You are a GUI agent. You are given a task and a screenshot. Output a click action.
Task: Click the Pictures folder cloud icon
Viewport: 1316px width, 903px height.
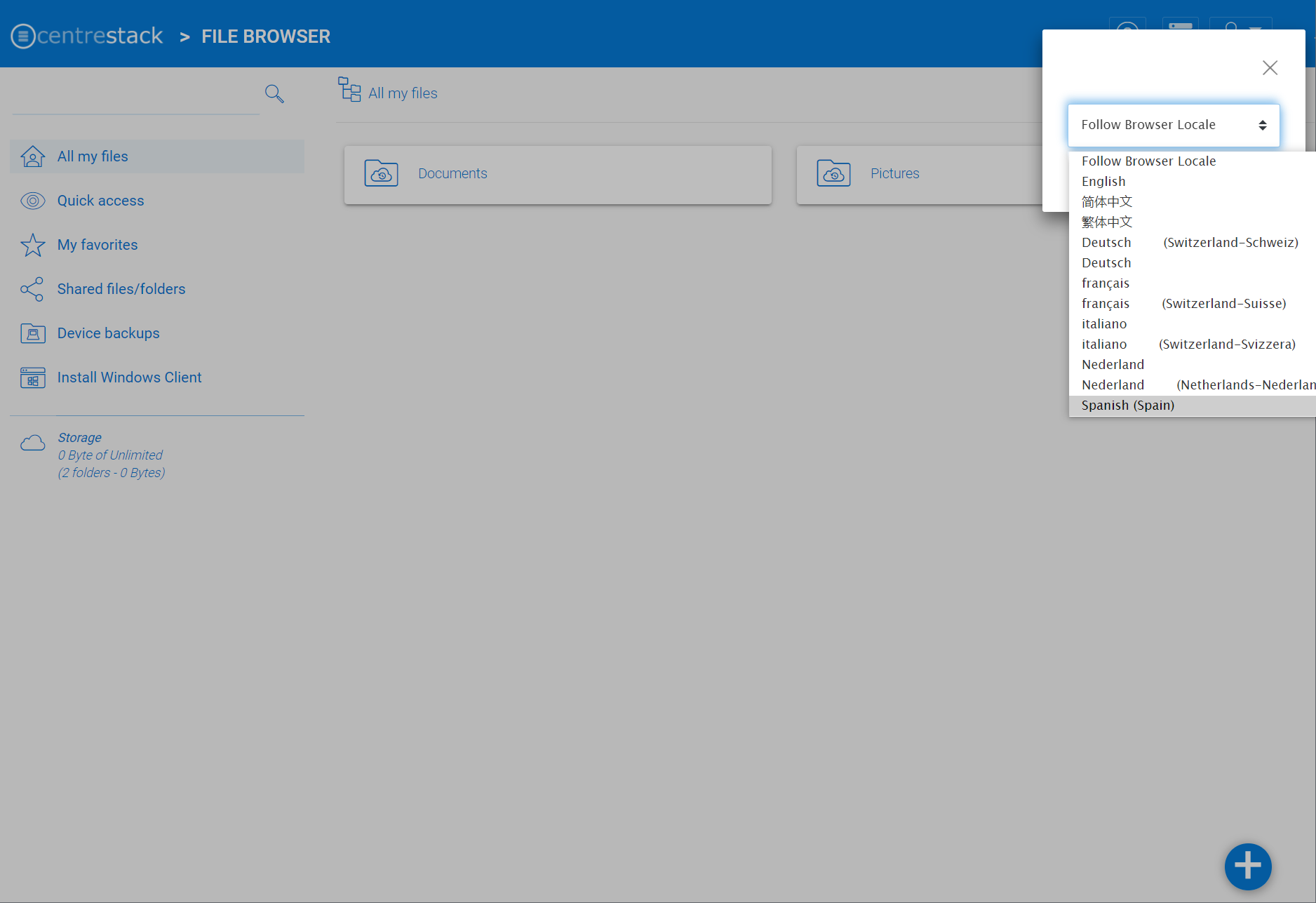click(833, 173)
